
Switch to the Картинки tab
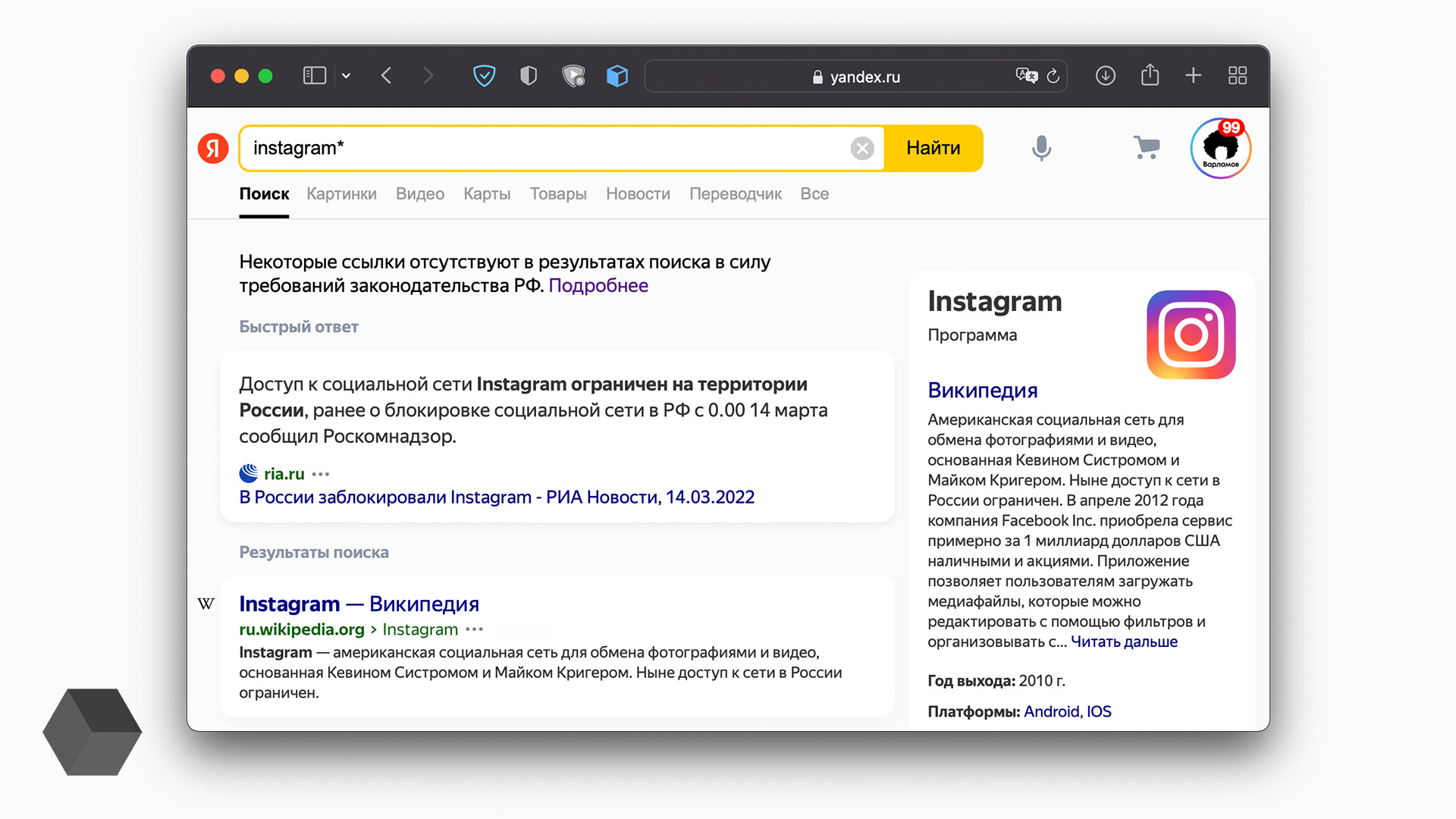[341, 194]
